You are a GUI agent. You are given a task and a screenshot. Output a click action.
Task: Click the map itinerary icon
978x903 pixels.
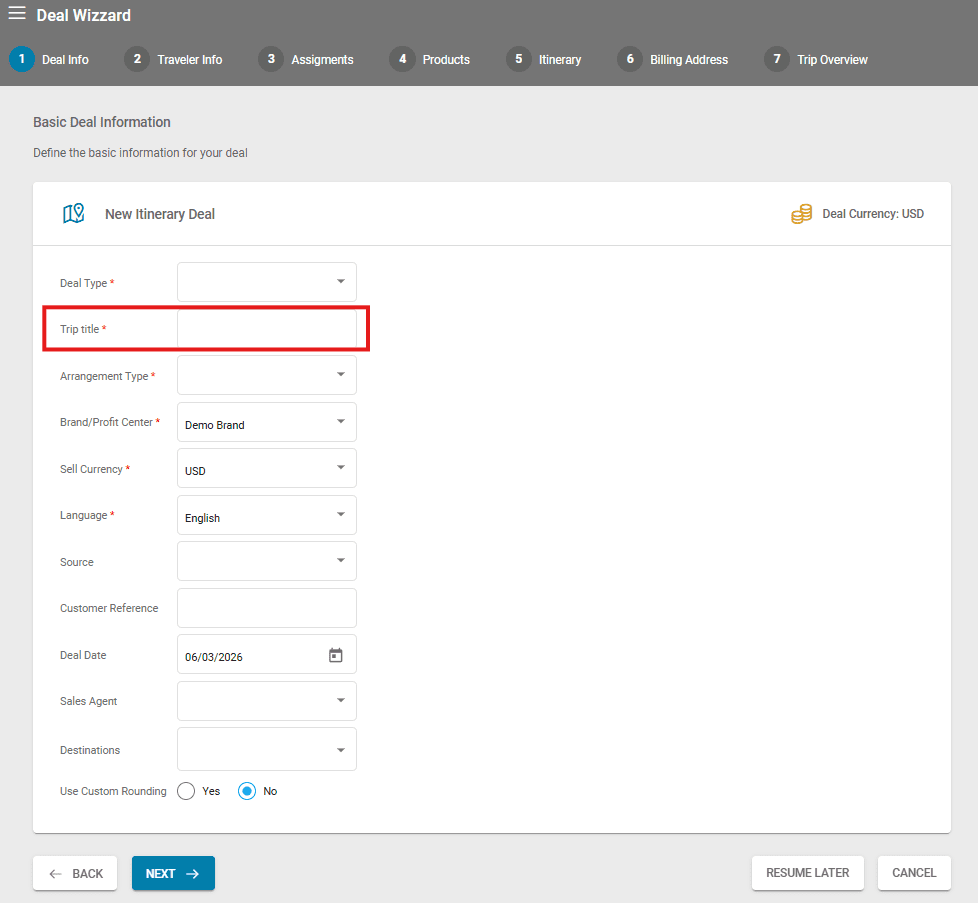[x=74, y=214]
